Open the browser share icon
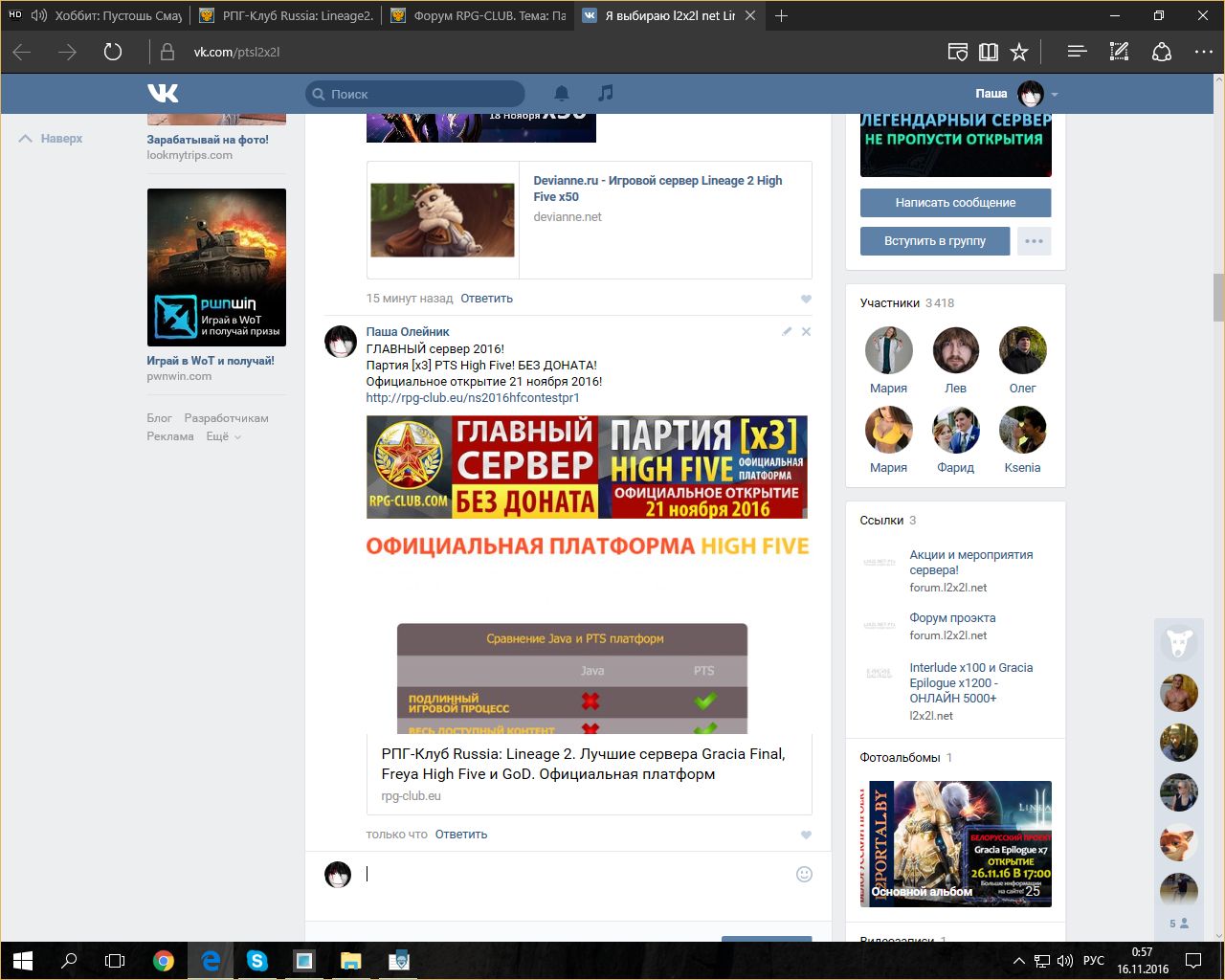 click(1162, 52)
